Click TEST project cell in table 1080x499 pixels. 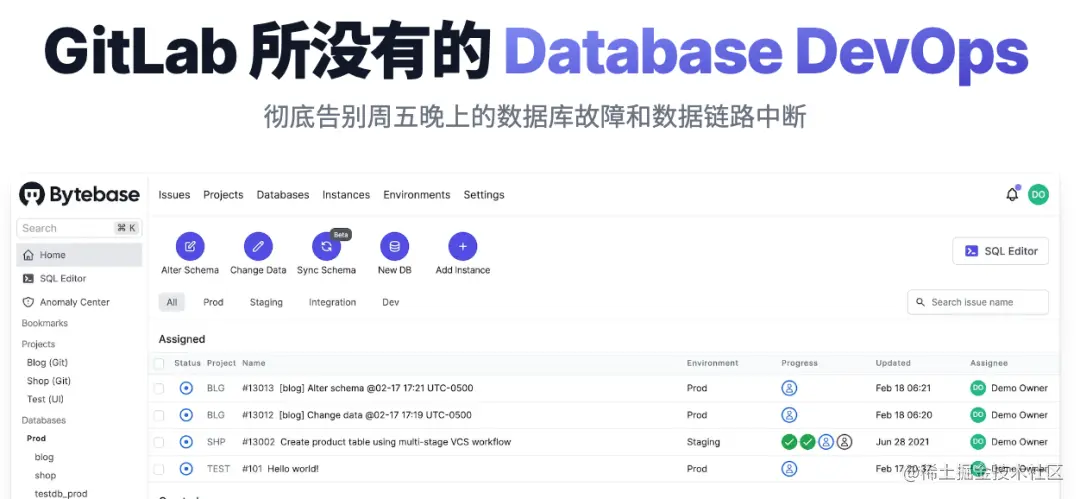(219, 469)
